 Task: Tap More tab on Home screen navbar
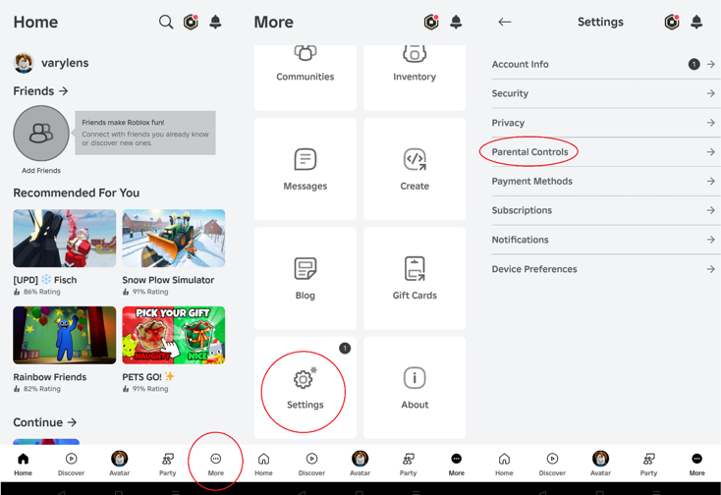click(x=216, y=463)
